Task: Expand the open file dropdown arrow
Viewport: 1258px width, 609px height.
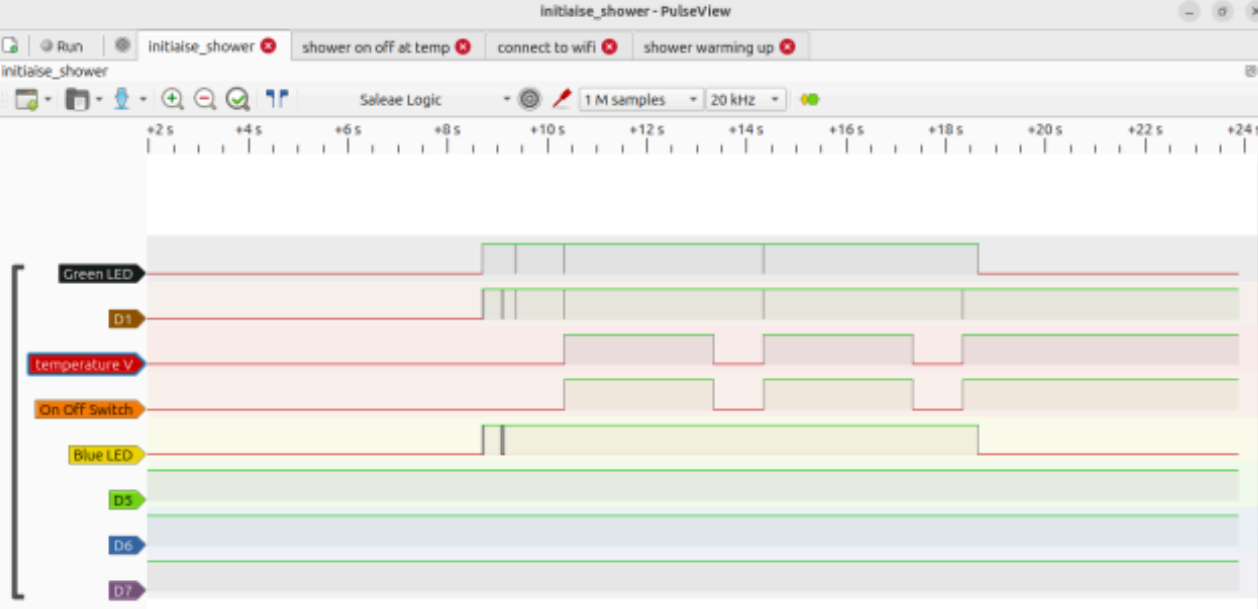Action: pyautogui.click(x=99, y=99)
